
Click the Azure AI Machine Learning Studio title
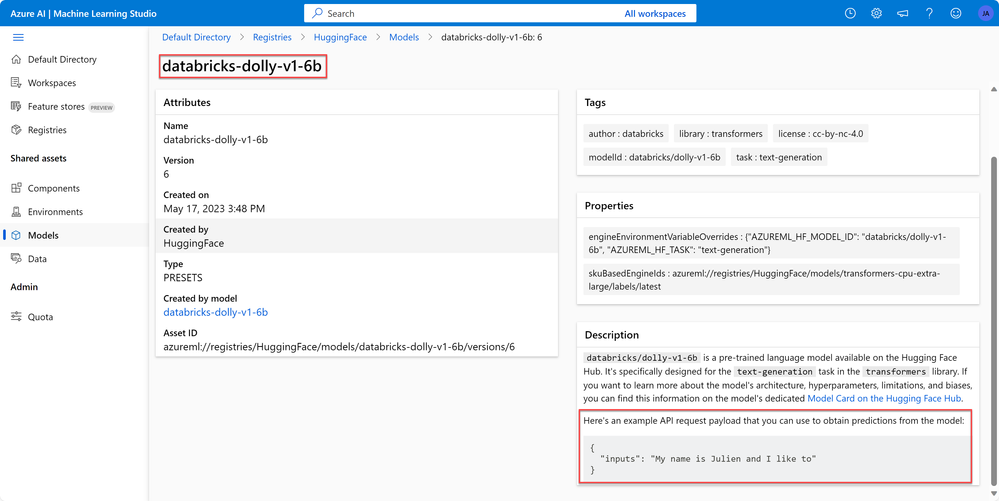click(x=83, y=13)
